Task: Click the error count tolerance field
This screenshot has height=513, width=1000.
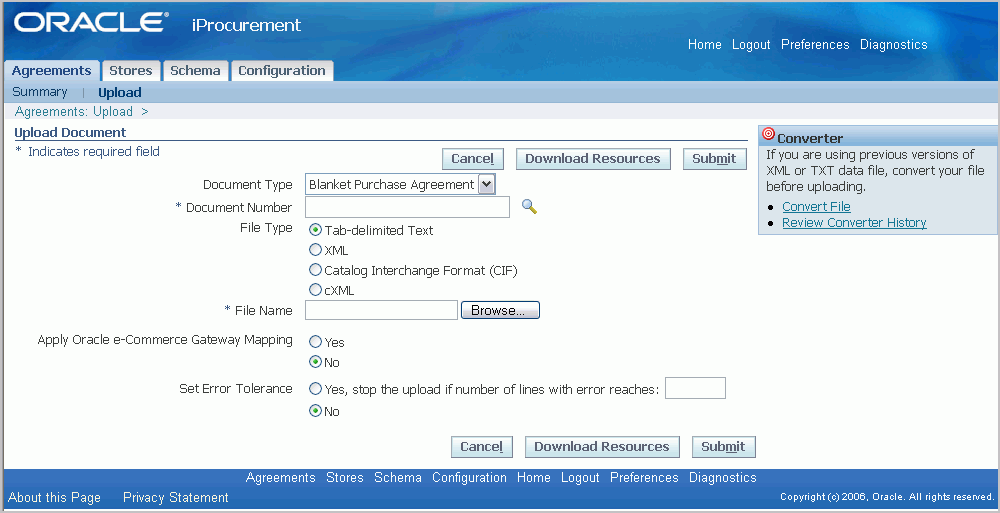Action: click(695, 388)
